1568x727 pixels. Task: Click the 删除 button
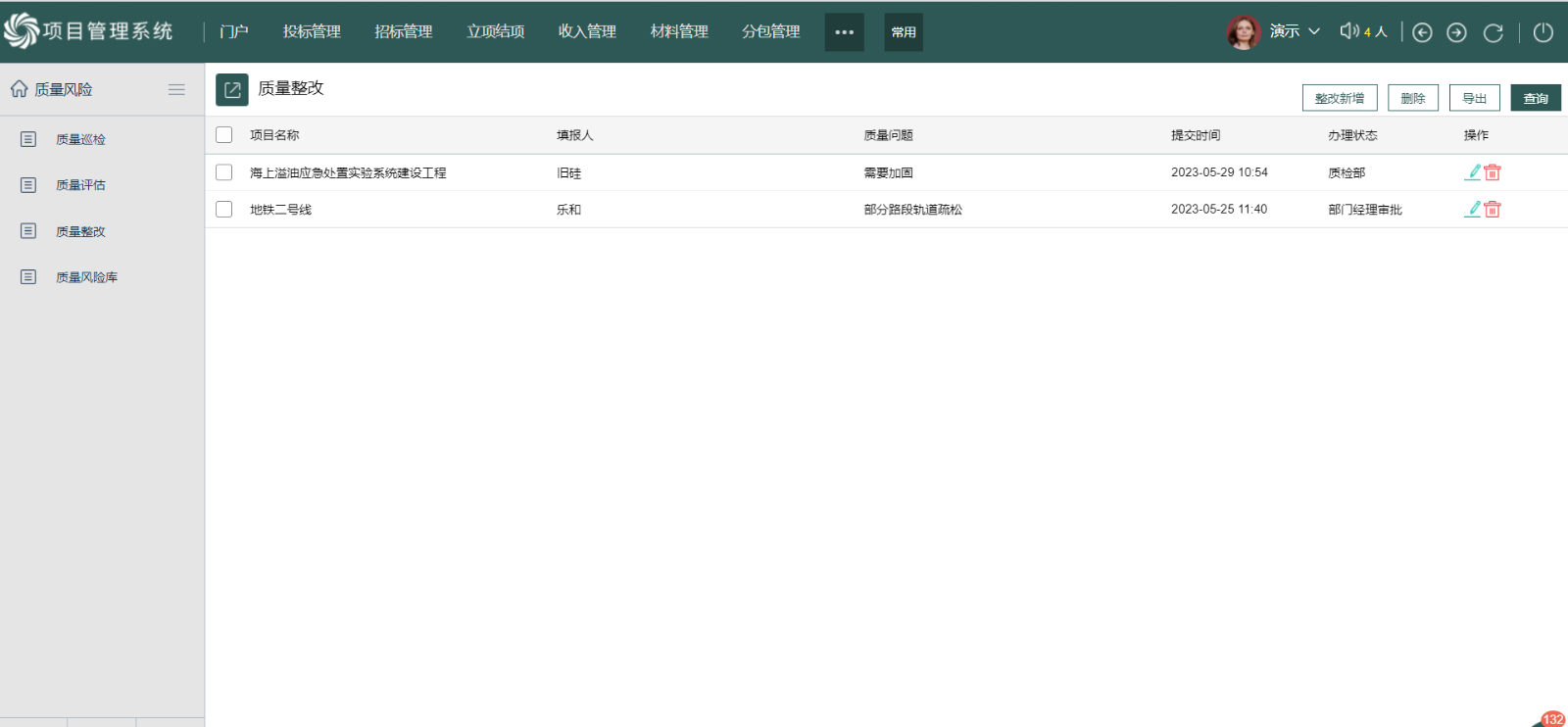click(1413, 98)
